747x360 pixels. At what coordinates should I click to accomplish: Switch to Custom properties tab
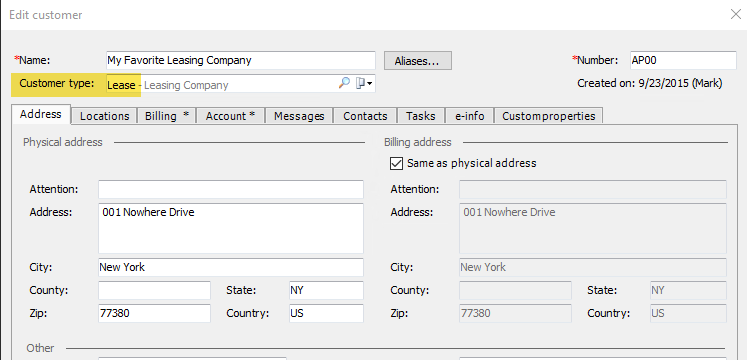[x=548, y=116]
